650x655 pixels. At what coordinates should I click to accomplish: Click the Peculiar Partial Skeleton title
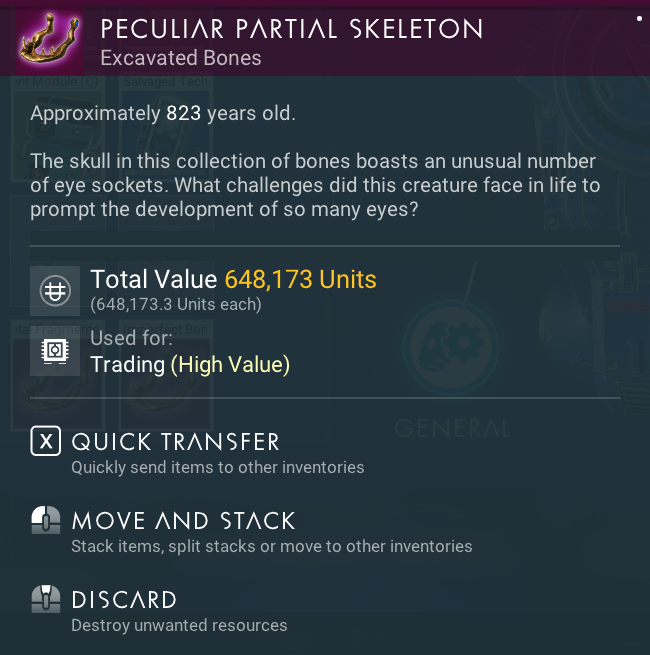pyautogui.click(x=291, y=29)
